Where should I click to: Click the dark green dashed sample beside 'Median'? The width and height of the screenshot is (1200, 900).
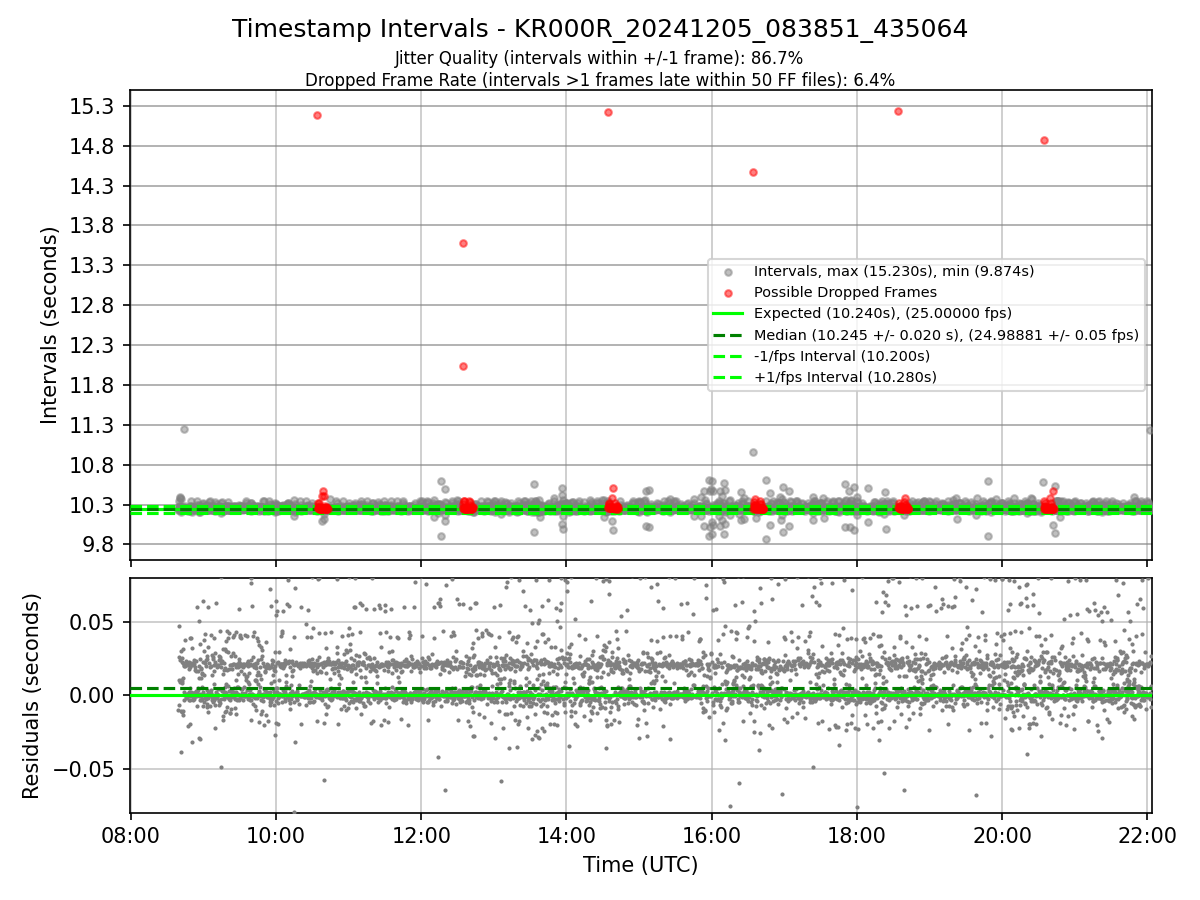coord(728,335)
